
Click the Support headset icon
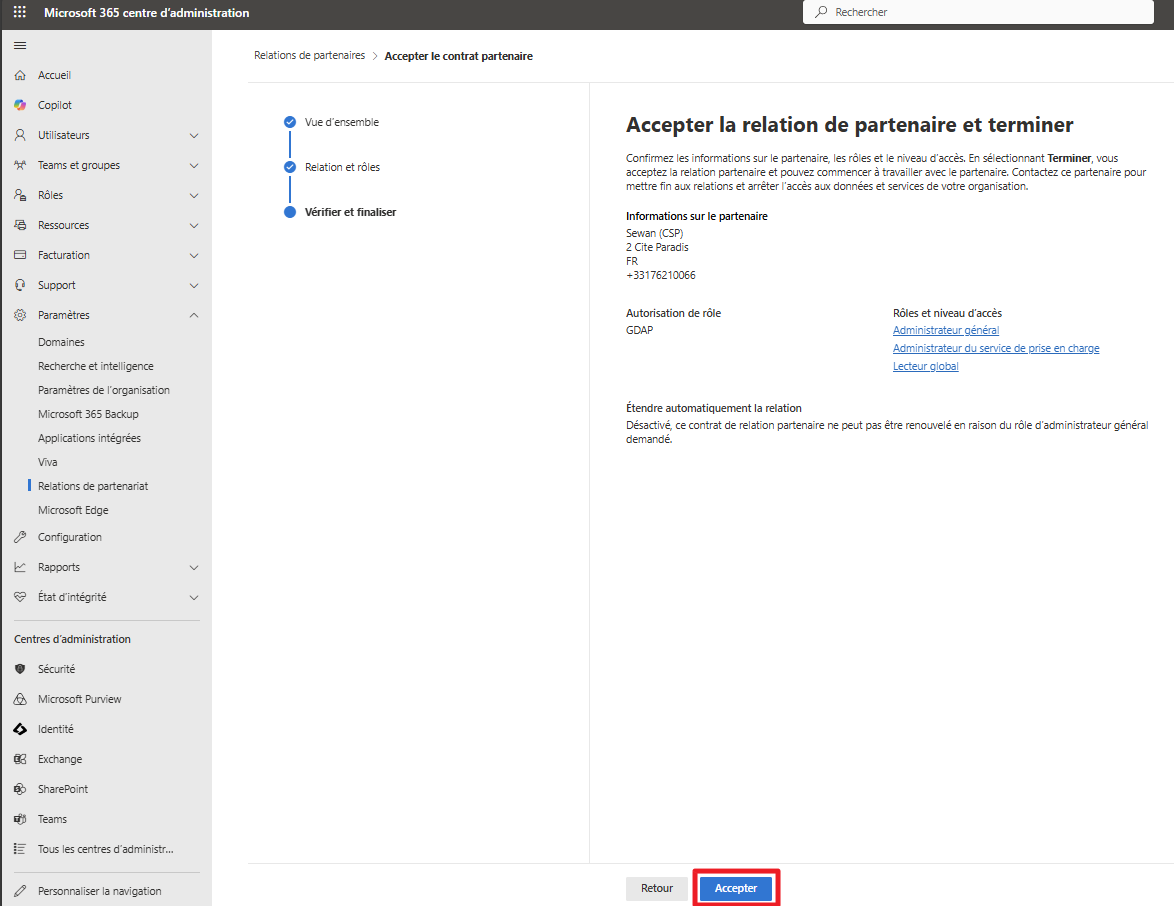[x=20, y=285]
